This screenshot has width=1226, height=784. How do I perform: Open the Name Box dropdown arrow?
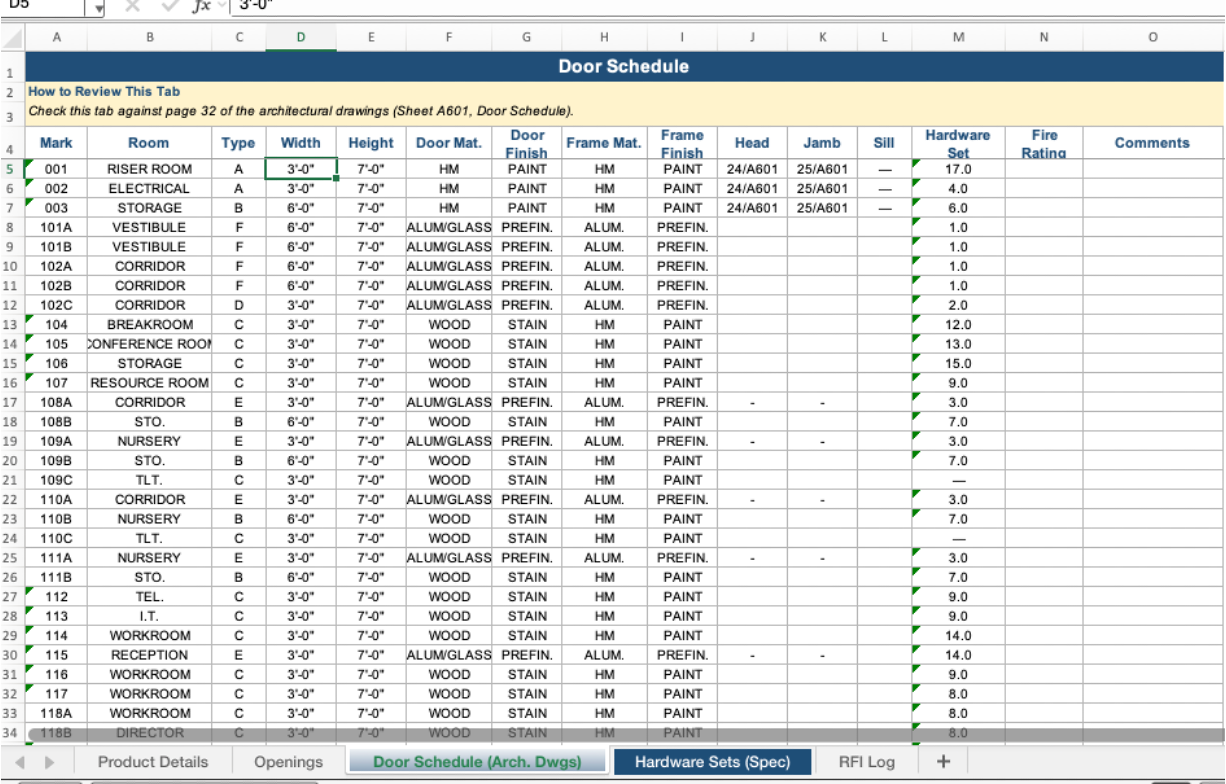(98, 7)
